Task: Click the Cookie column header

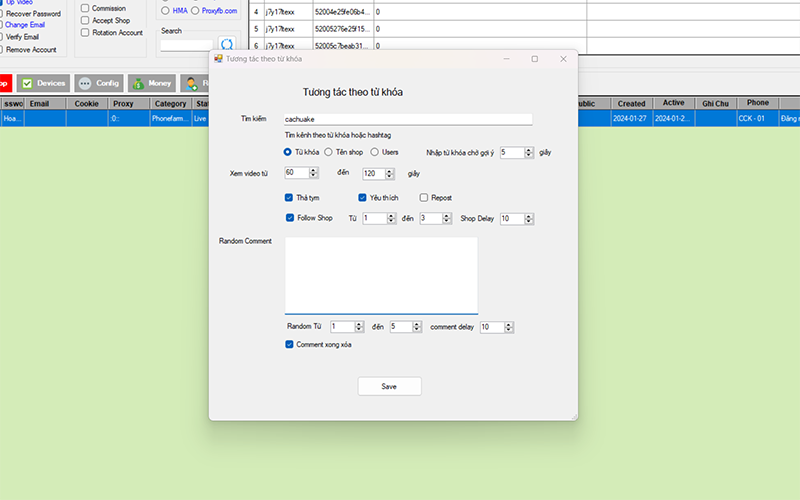Action: pos(87,104)
